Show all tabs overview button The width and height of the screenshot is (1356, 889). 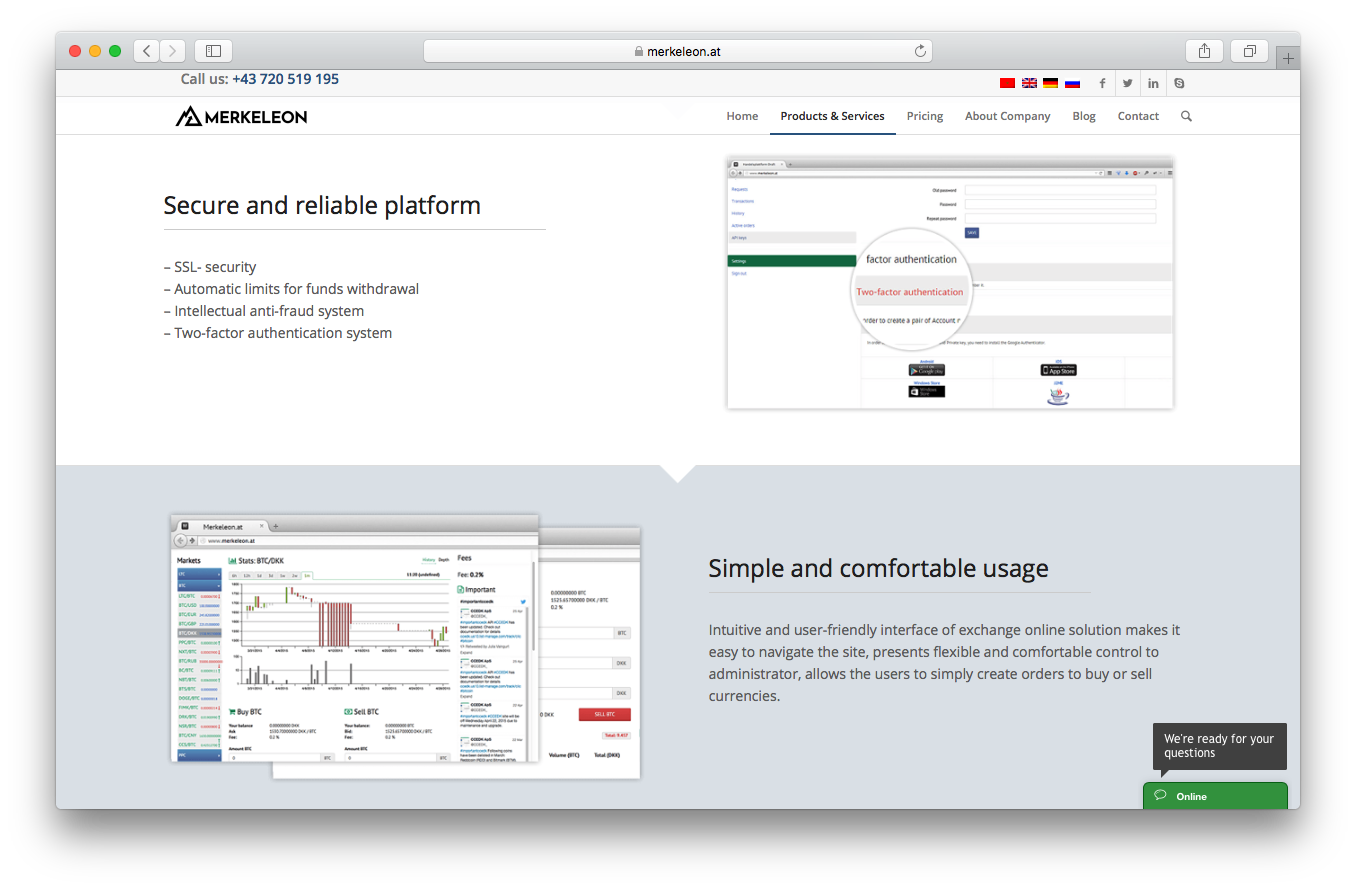click(1250, 51)
